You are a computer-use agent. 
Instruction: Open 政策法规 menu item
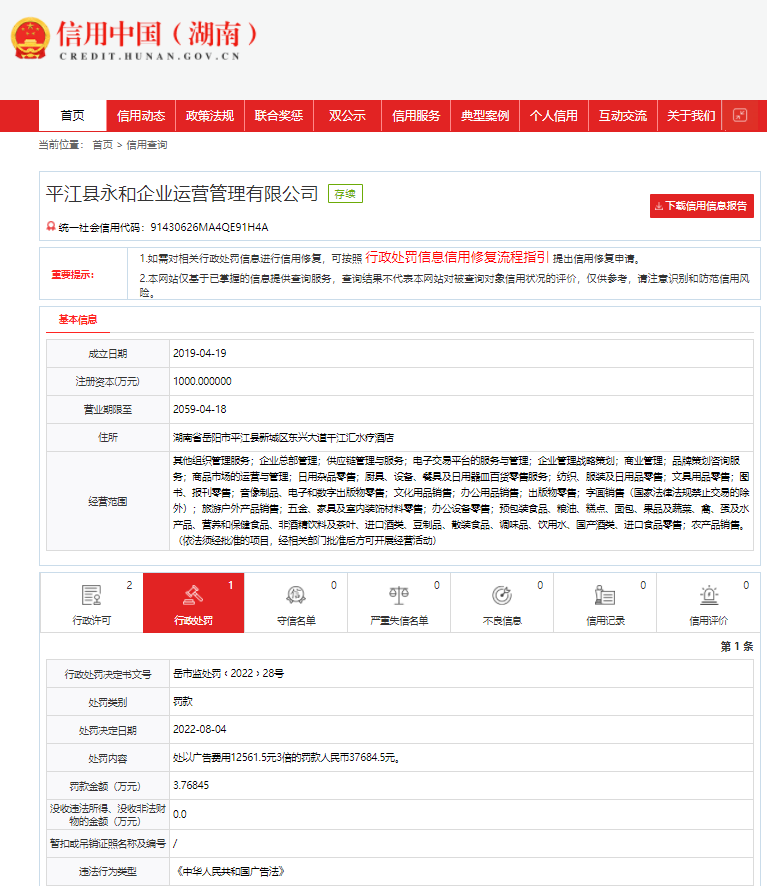[210, 115]
